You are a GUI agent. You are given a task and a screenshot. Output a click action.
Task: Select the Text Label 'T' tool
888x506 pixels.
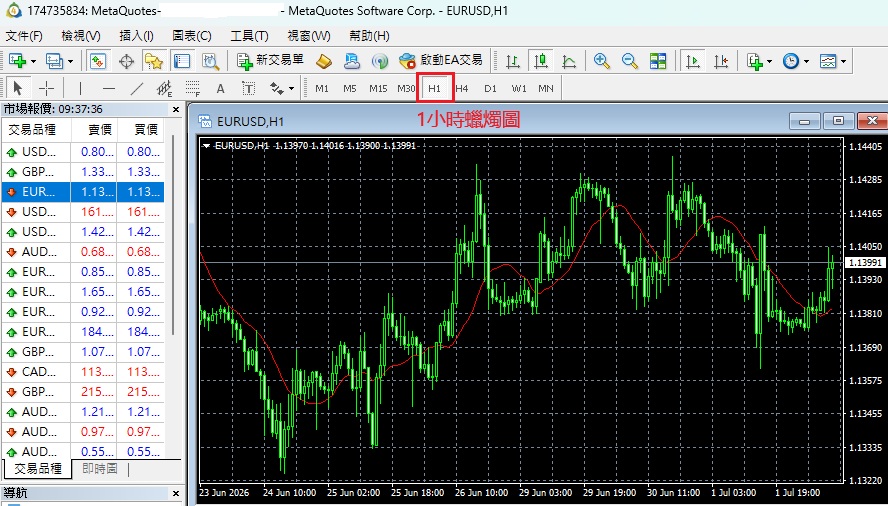[x=249, y=88]
